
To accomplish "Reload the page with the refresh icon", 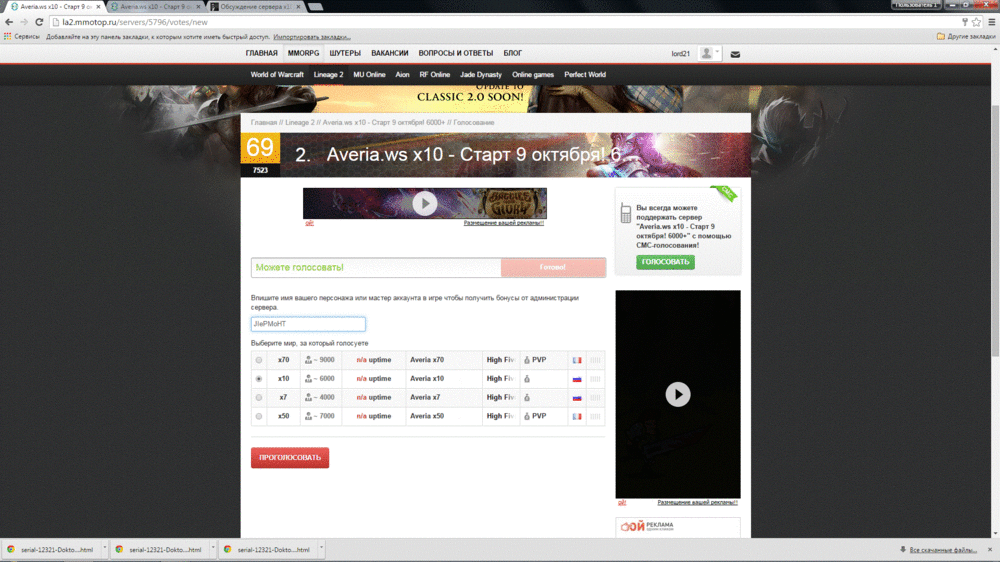I will tap(38, 22).
